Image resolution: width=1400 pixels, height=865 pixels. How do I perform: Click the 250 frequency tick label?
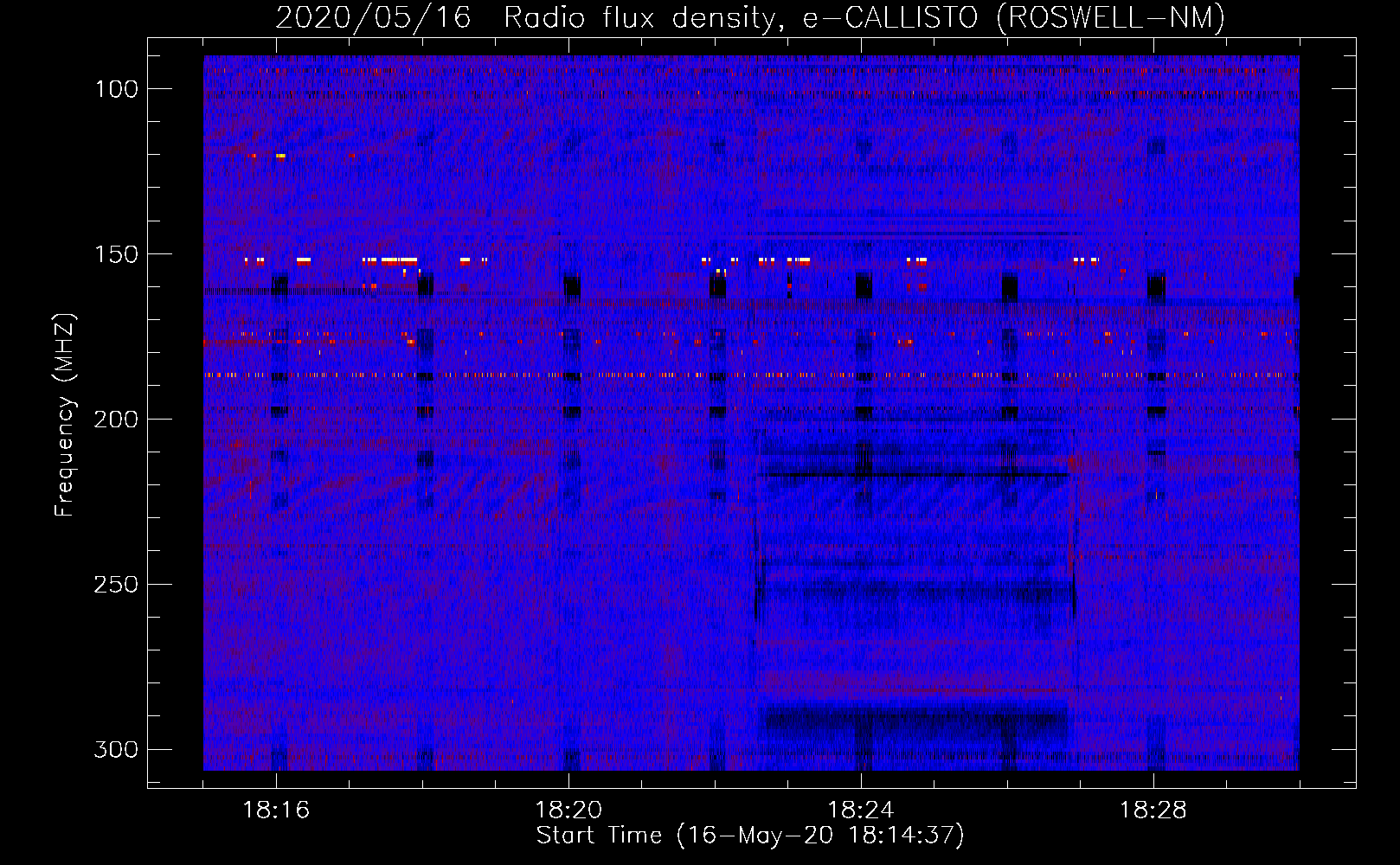click(x=115, y=585)
